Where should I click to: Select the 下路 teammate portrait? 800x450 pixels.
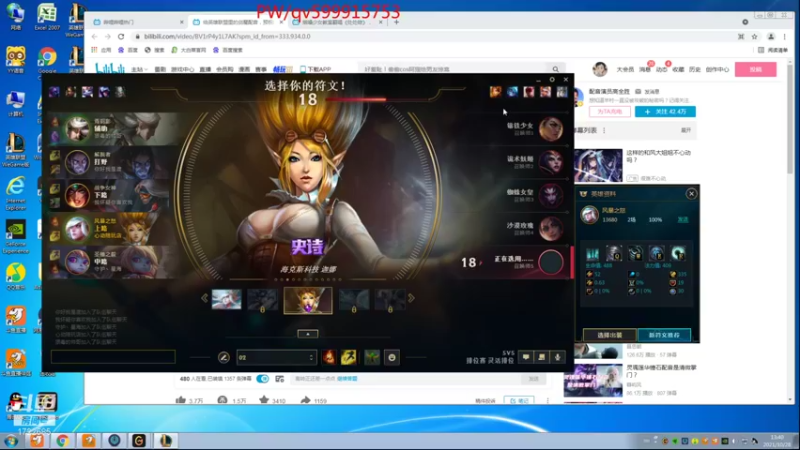78,195
